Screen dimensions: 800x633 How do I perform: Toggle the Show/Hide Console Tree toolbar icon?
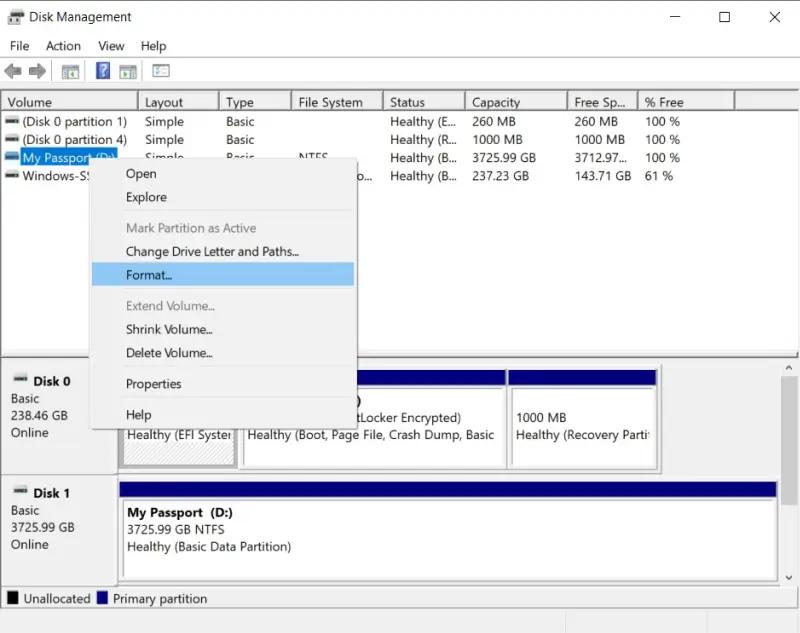70,70
